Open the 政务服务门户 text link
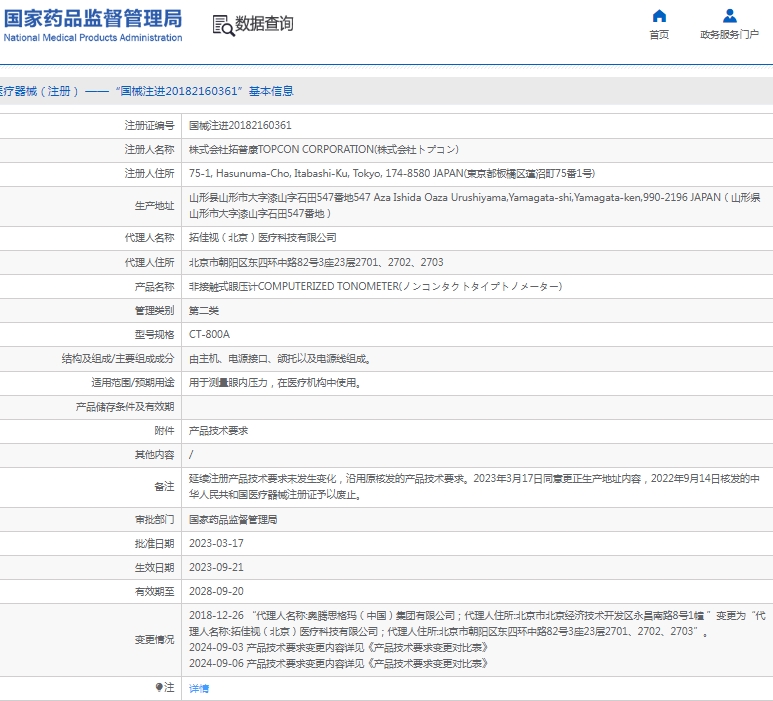This screenshot has height=701, width=773. tap(730, 35)
